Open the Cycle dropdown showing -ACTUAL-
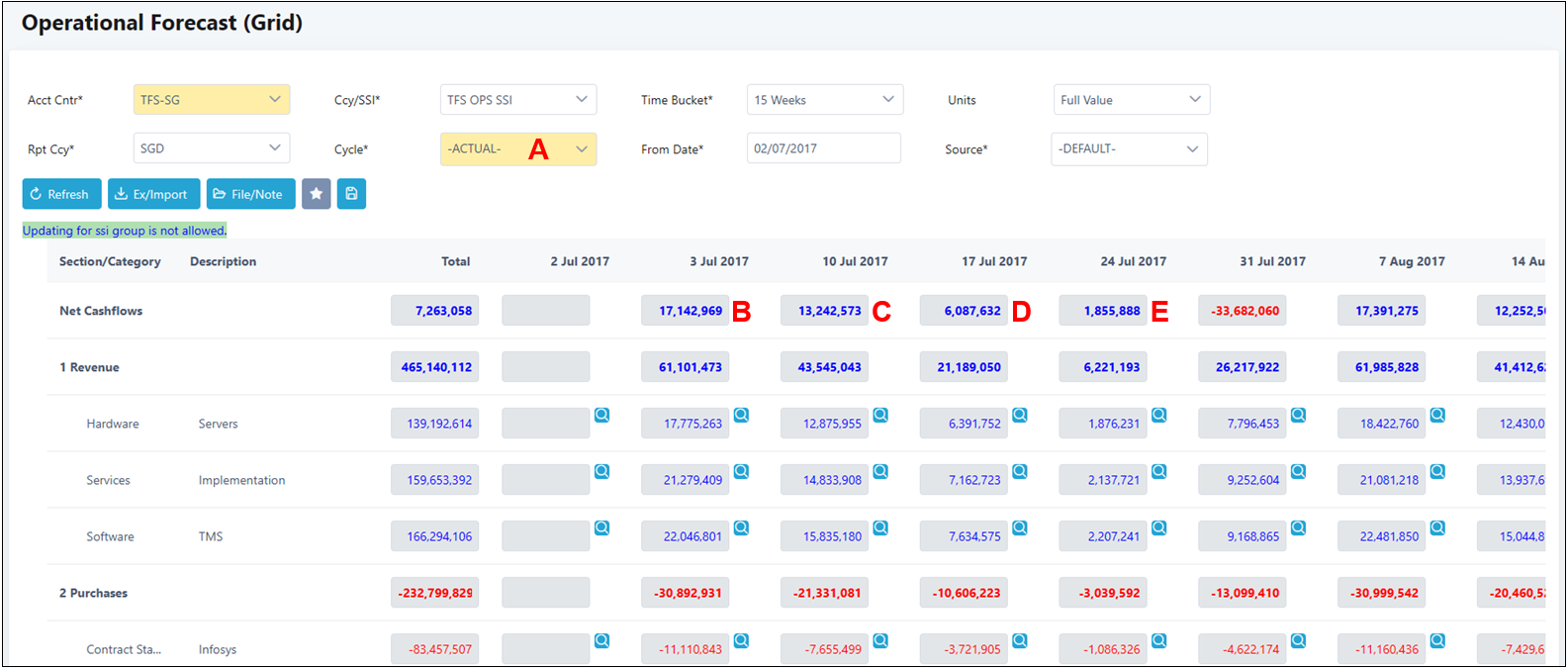This screenshot has height=669, width=1568. coord(517,149)
